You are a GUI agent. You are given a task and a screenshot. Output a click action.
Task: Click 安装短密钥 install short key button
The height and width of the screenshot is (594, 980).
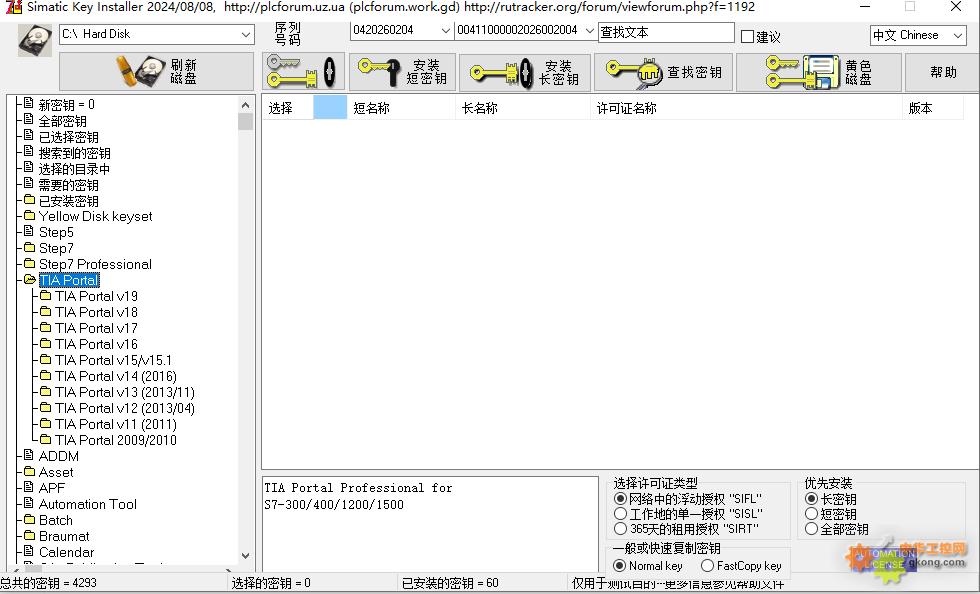point(402,72)
